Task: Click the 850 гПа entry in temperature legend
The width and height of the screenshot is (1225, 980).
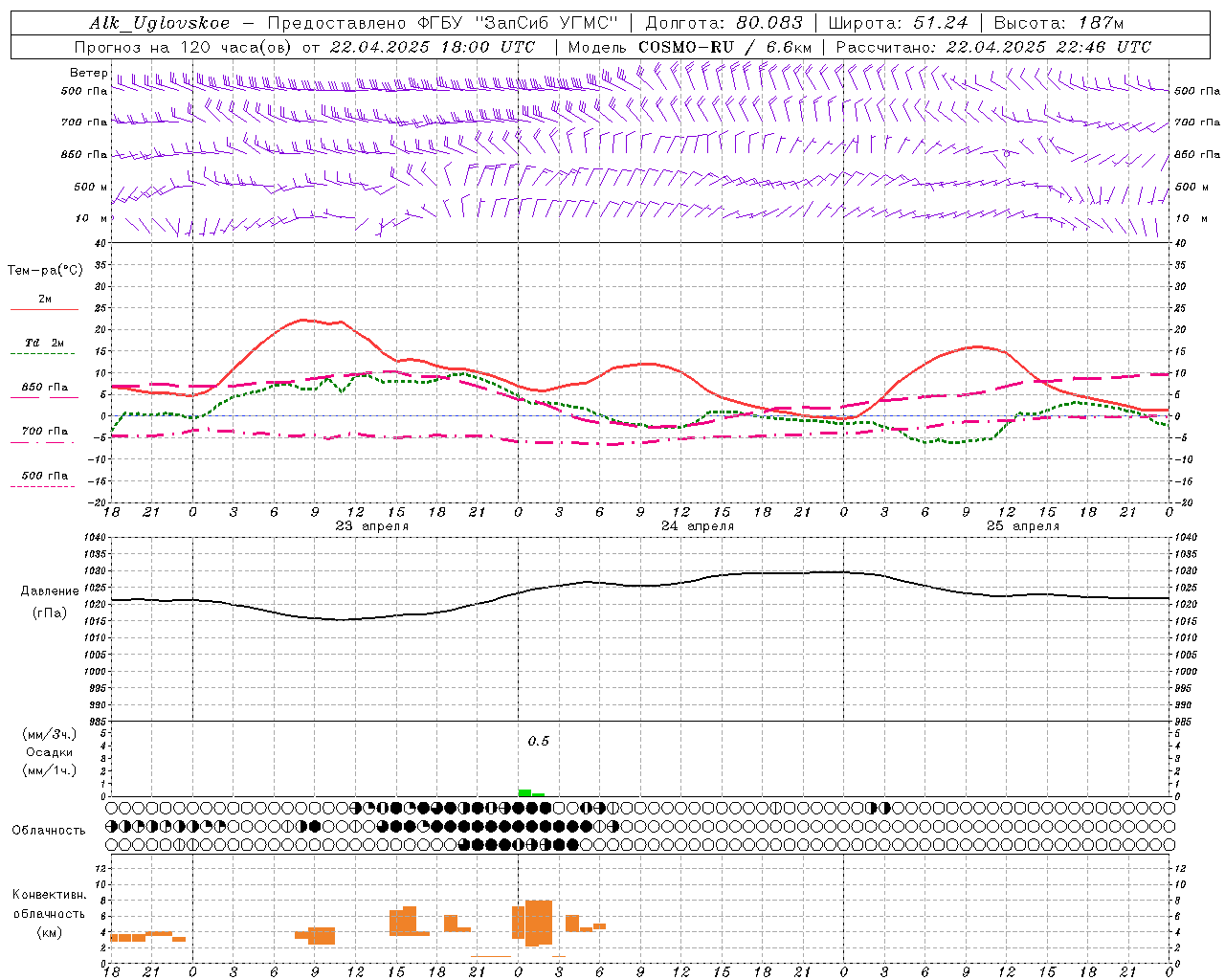Action: 45,388
